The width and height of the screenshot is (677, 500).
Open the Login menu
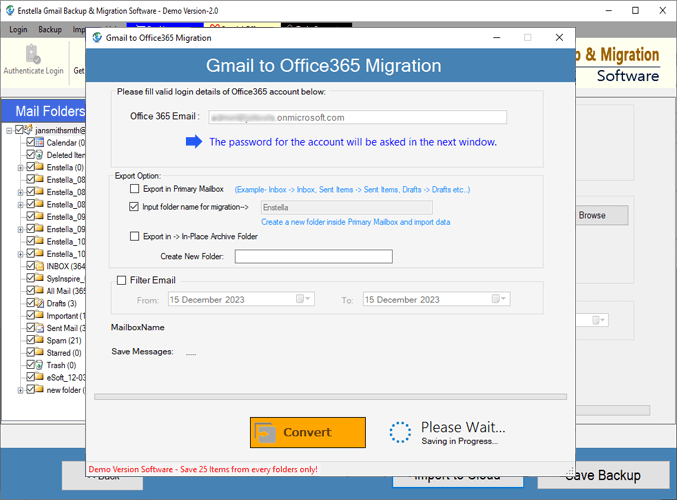(x=18, y=30)
